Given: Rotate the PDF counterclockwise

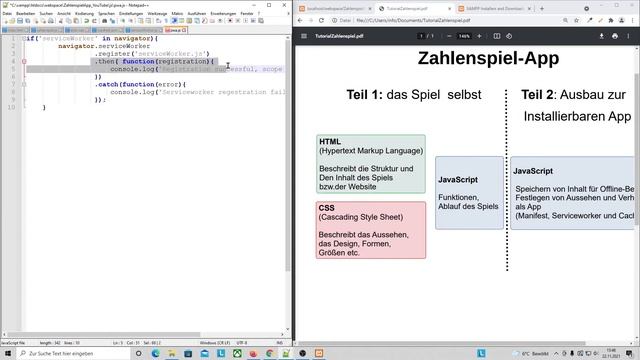Looking at the screenshot, I should [509, 36].
